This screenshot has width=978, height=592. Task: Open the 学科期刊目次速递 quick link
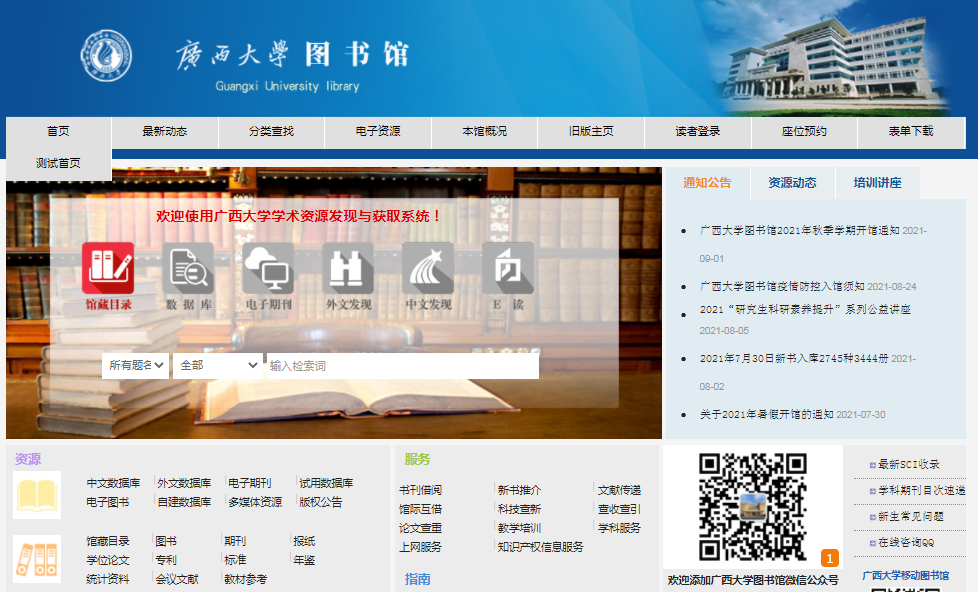(x=922, y=491)
